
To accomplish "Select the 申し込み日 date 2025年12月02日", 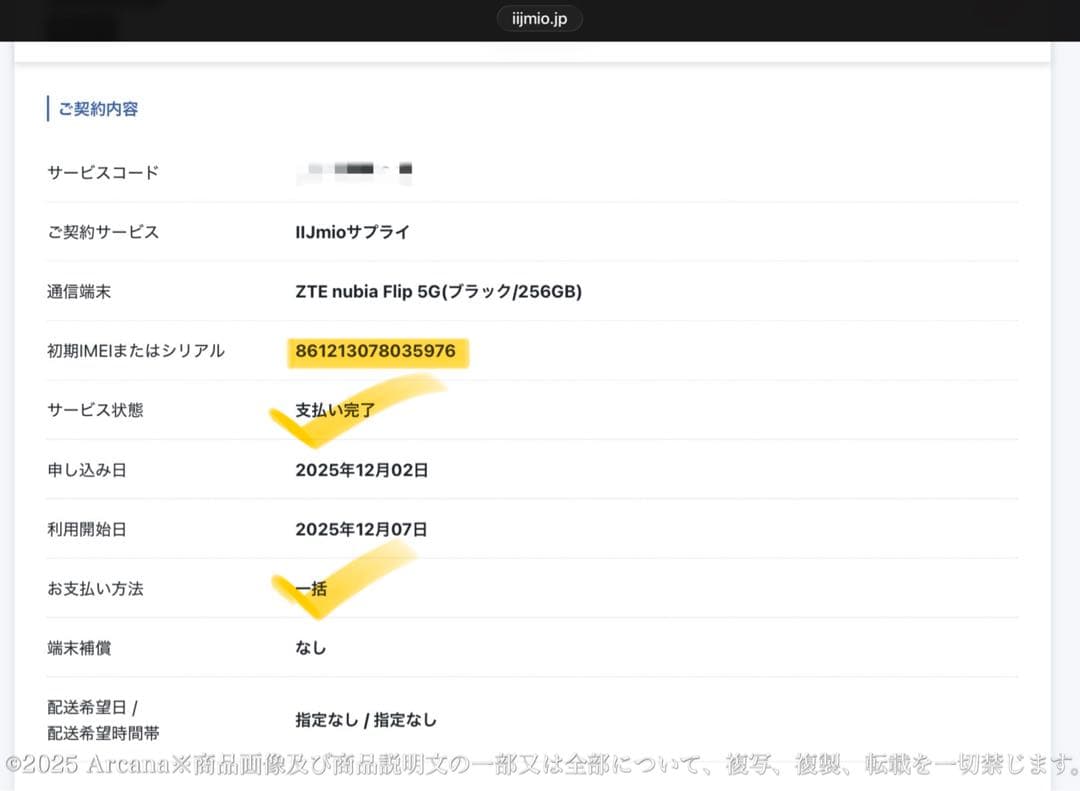I will tap(363, 469).
